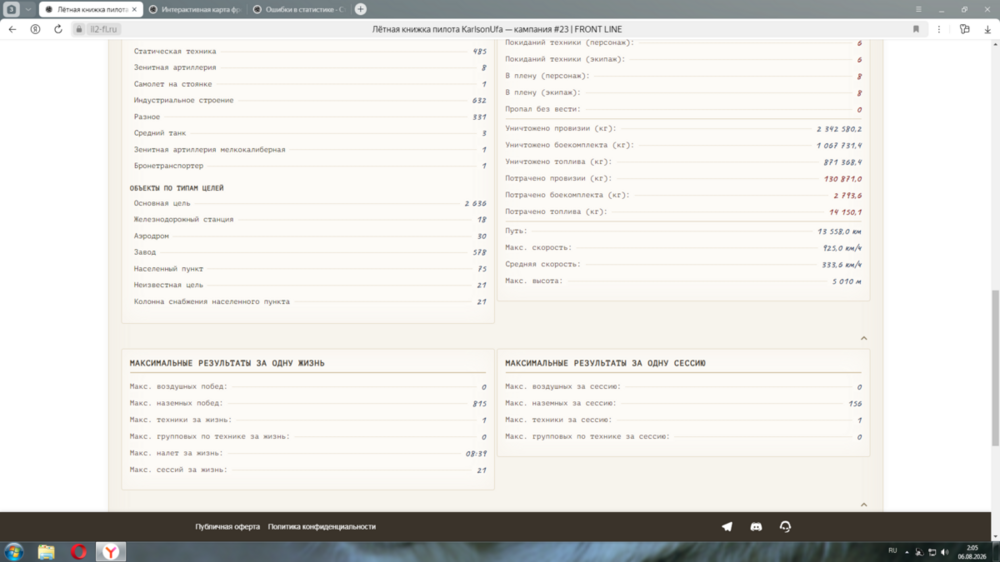Open the Telegram link in the footer

[x=726, y=526]
